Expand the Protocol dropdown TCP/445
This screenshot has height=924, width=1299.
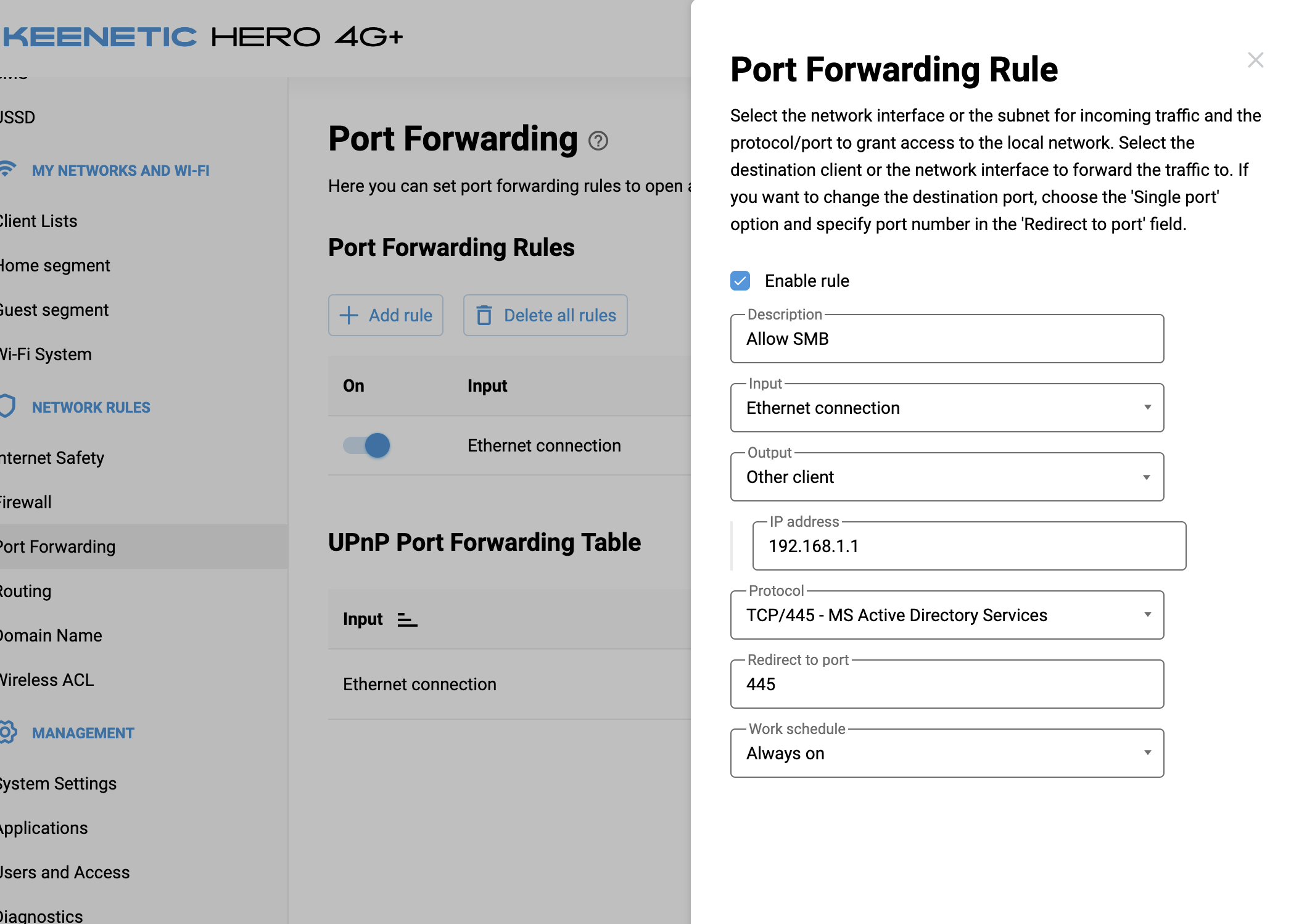947,615
